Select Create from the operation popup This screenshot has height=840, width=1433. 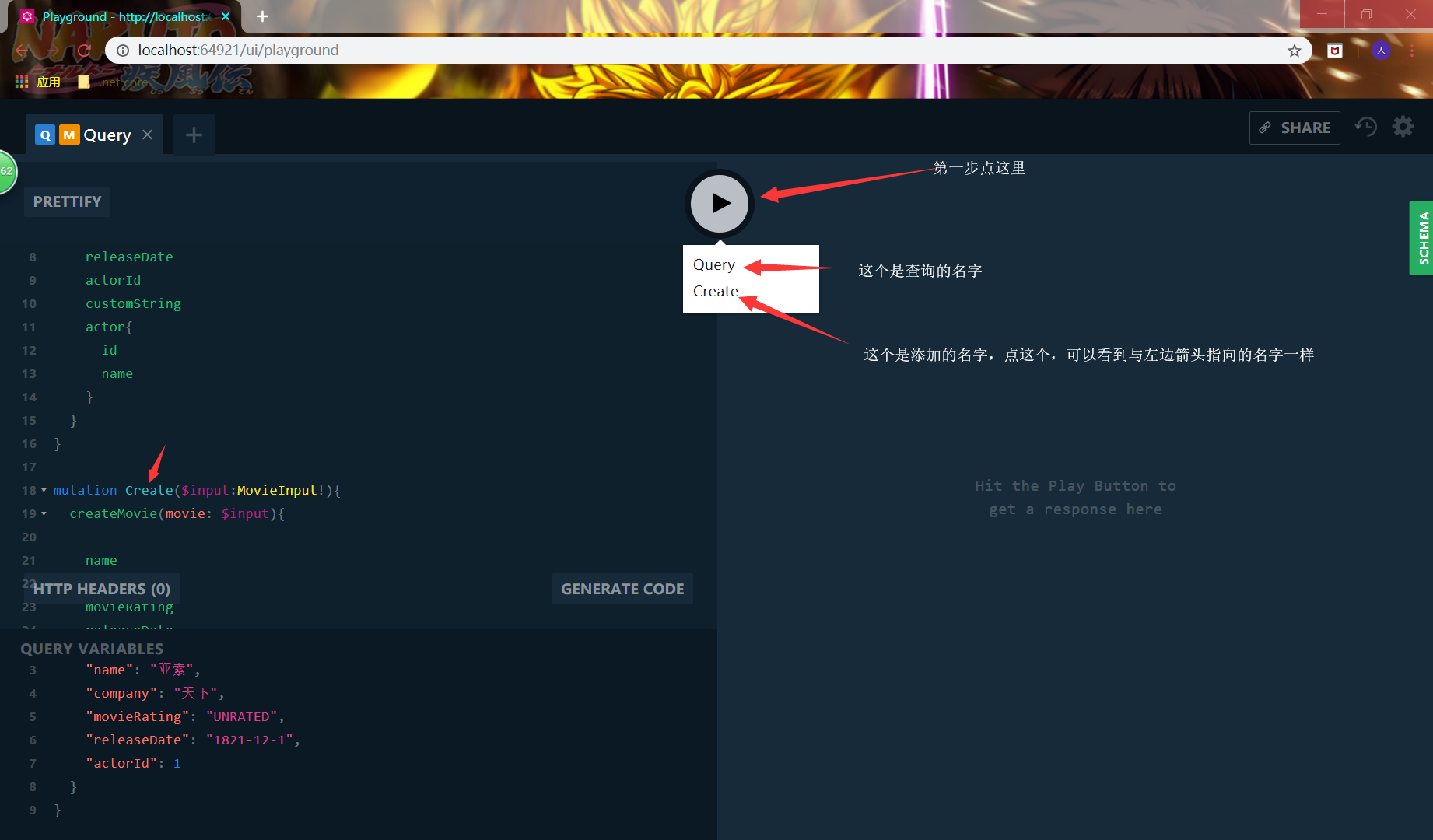[715, 291]
